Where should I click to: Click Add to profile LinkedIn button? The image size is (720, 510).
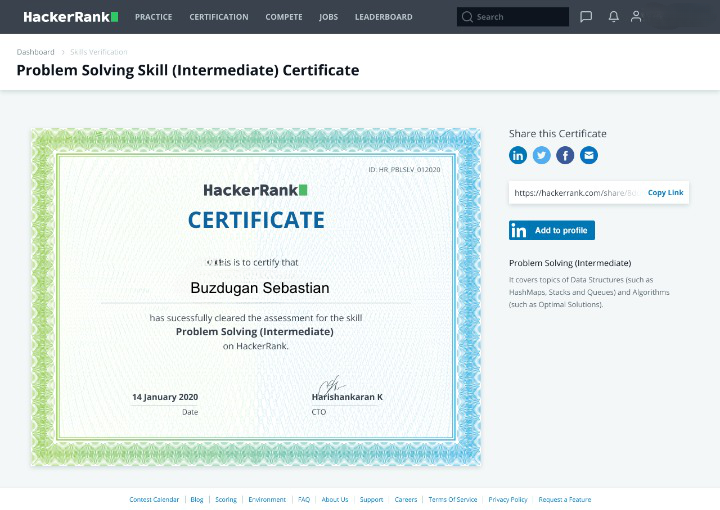552,230
